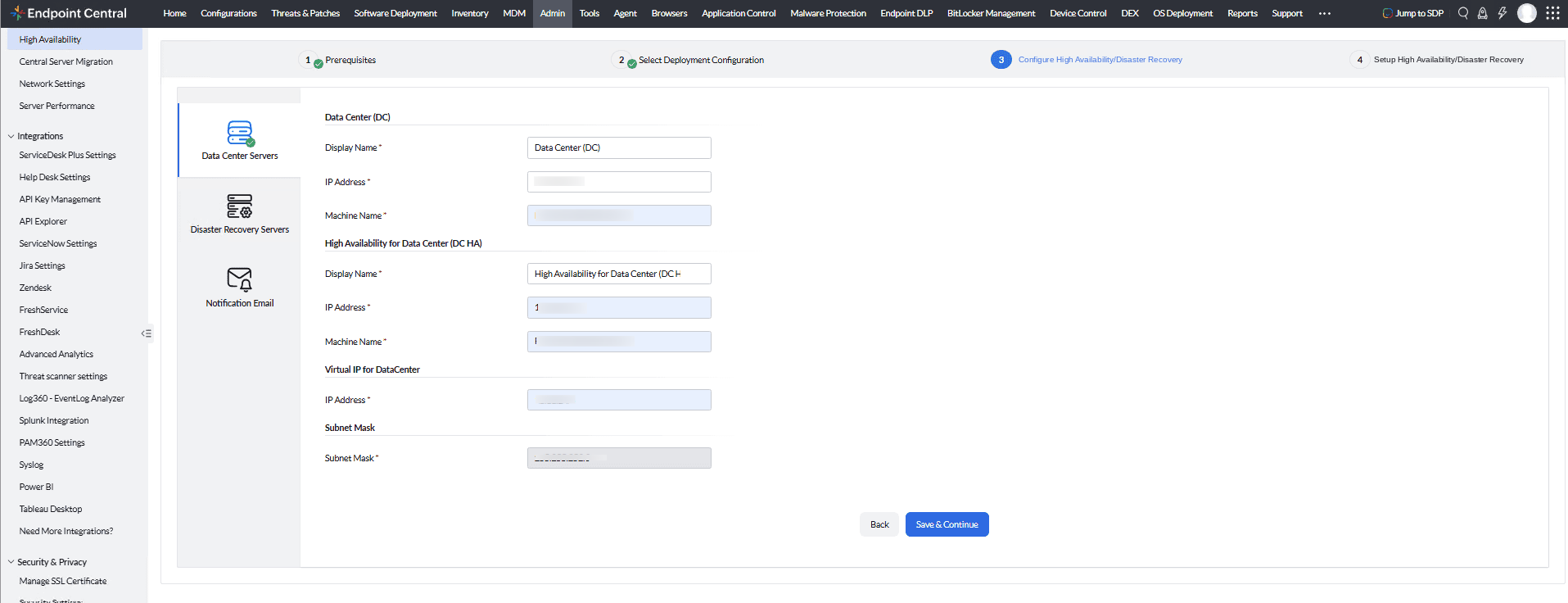The height and width of the screenshot is (603, 1568).
Task: Open the Software Deployment menu
Action: tap(395, 13)
